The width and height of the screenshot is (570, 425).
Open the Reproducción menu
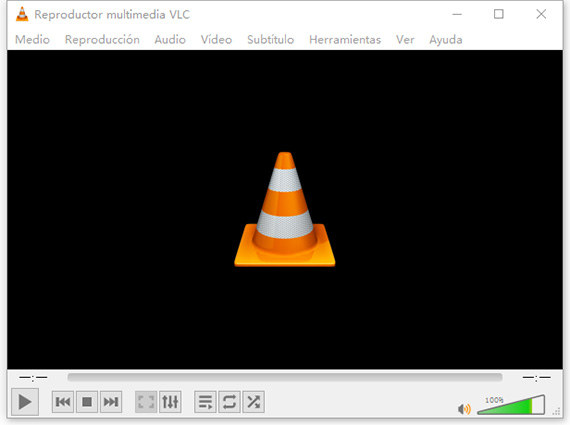[102, 39]
